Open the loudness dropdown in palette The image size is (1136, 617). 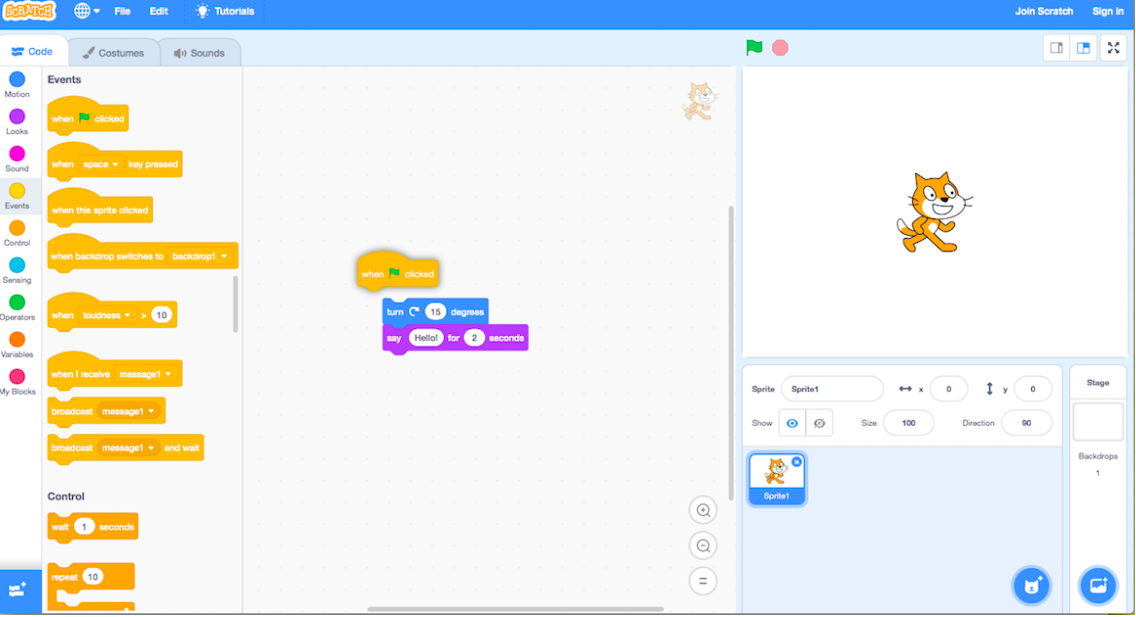[x=106, y=315]
